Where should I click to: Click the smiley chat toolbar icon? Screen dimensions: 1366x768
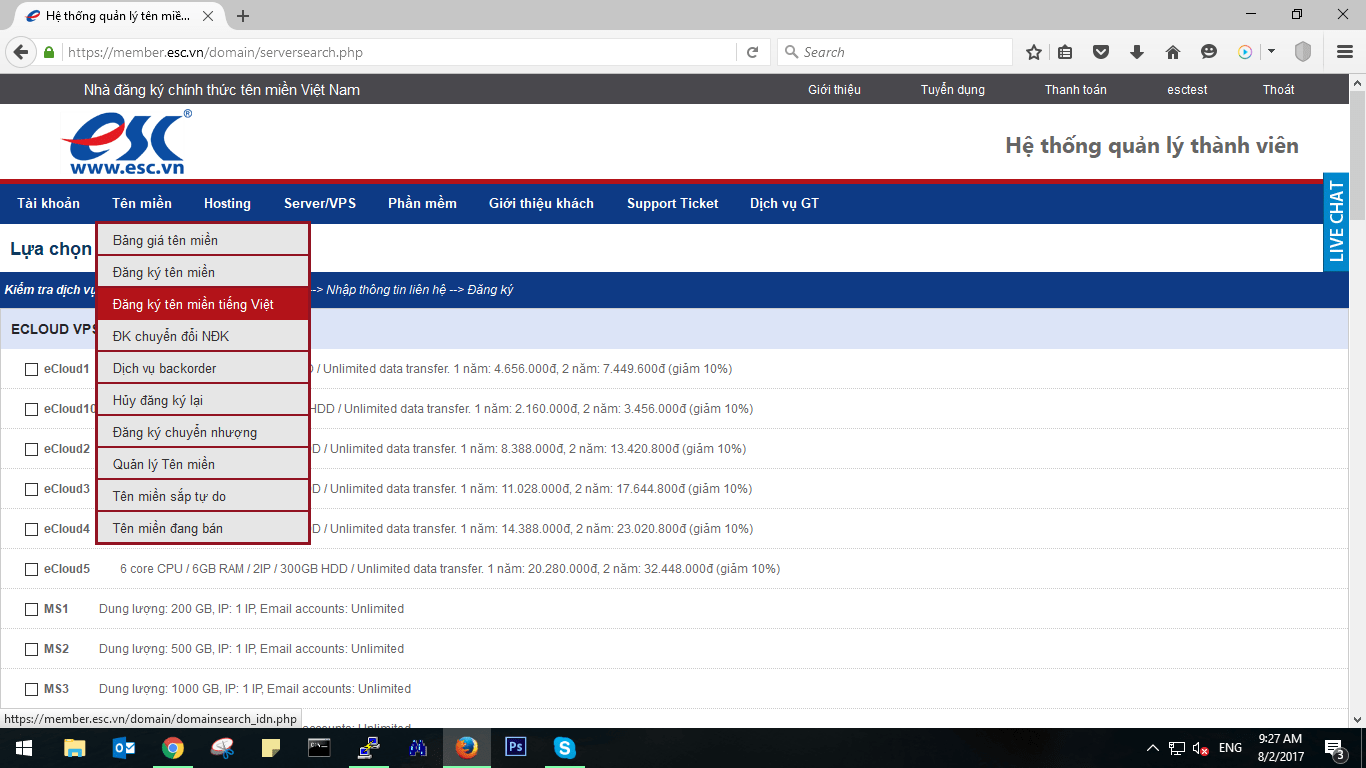[1209, 52]
